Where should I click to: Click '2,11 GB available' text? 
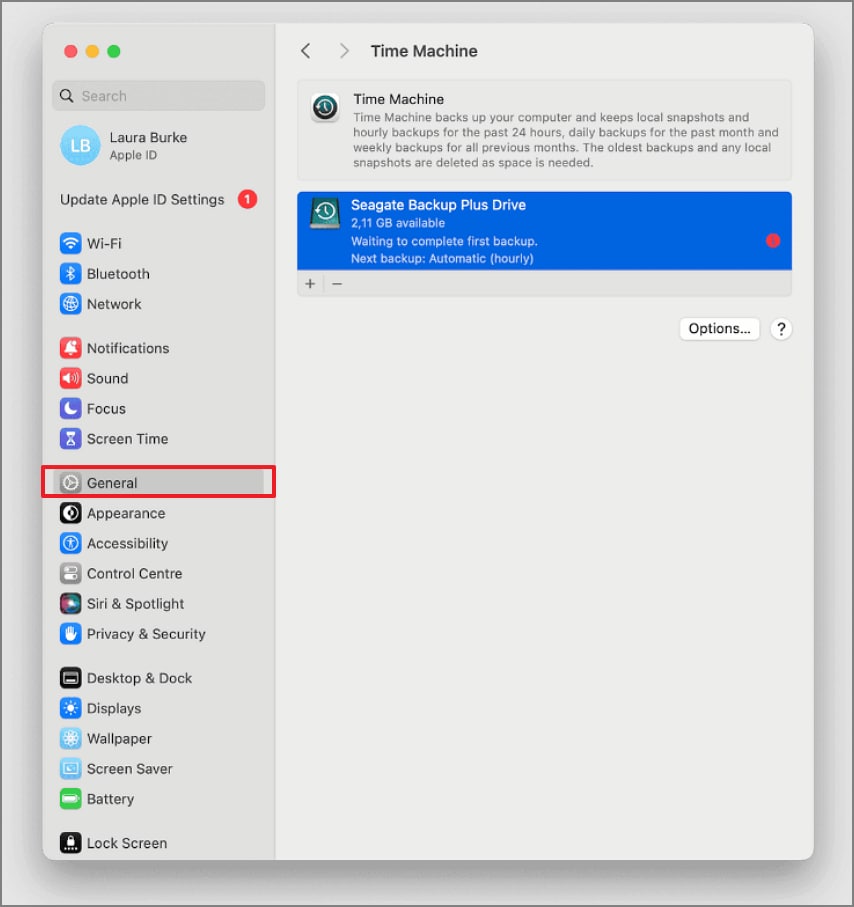pos(398,223)
